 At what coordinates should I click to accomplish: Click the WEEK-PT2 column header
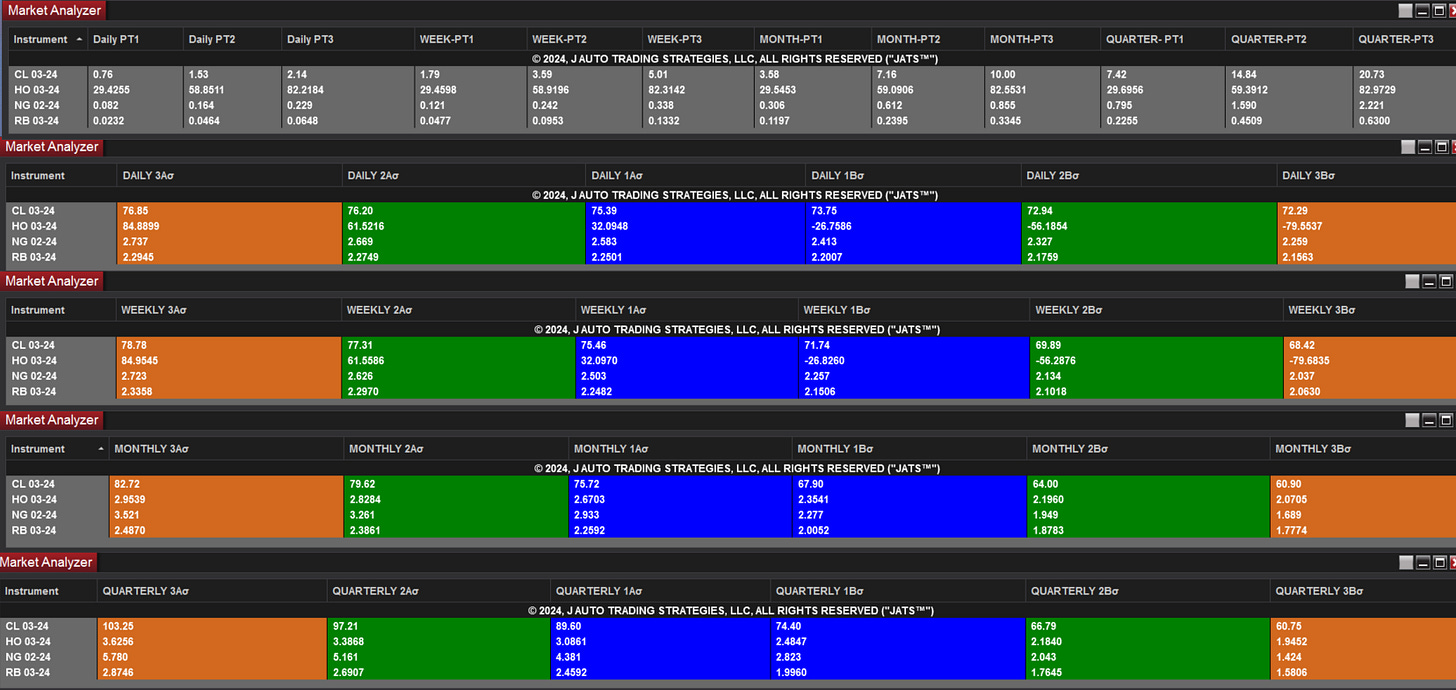584,40
